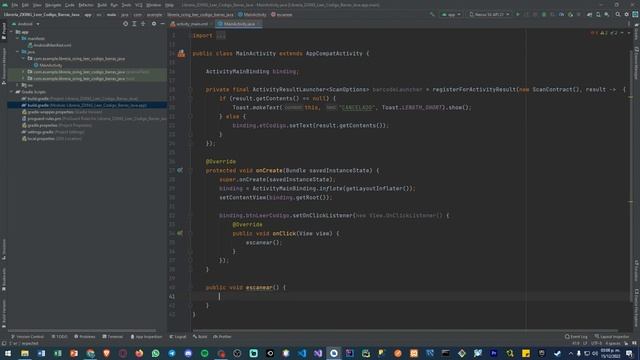
Task: Expand the res folder node
Action: tap(18, 85)
